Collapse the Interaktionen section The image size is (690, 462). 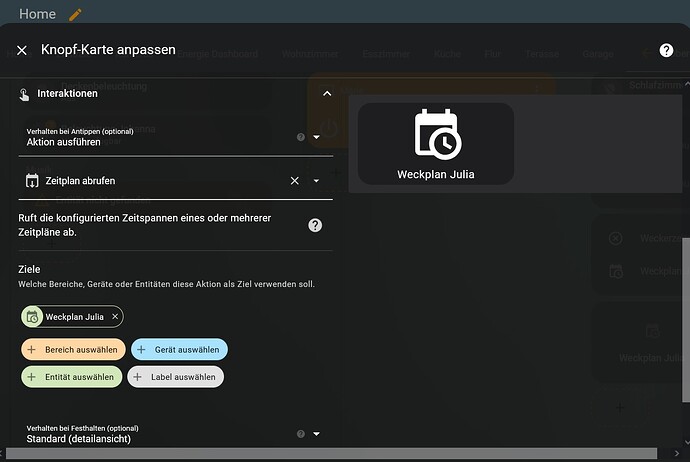(327, 93)
